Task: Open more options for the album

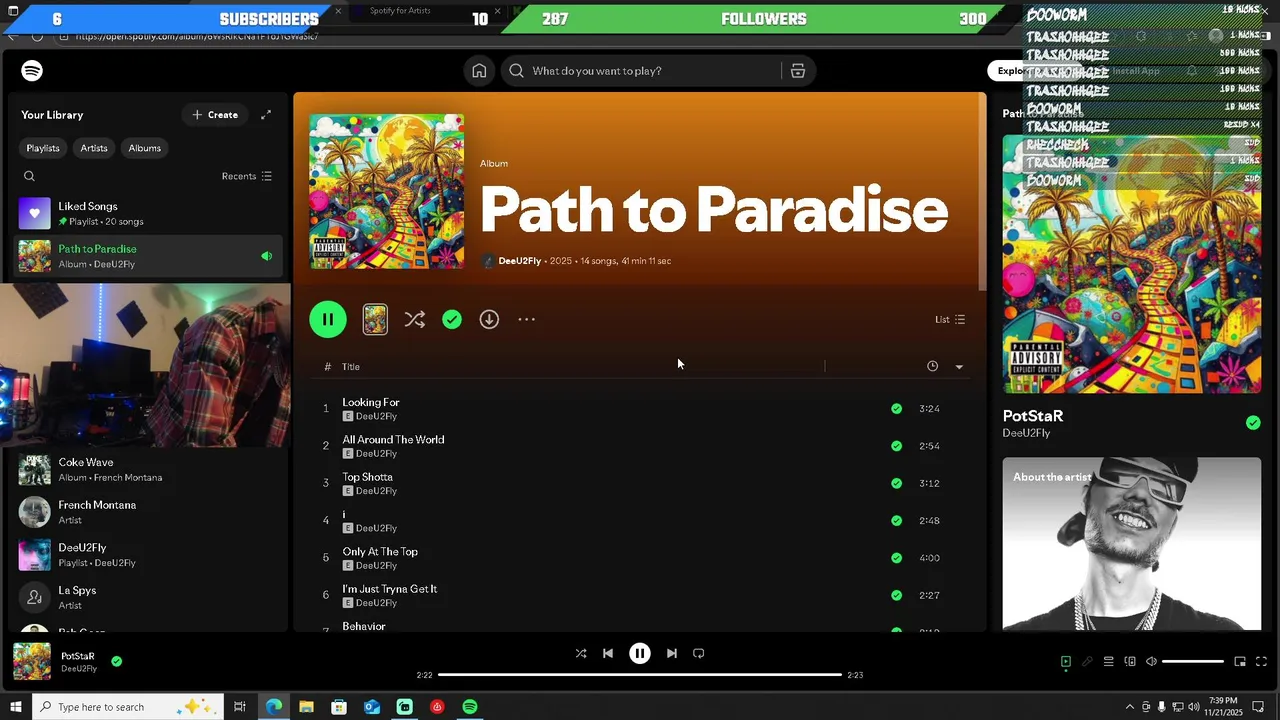Action: [527, 319]
